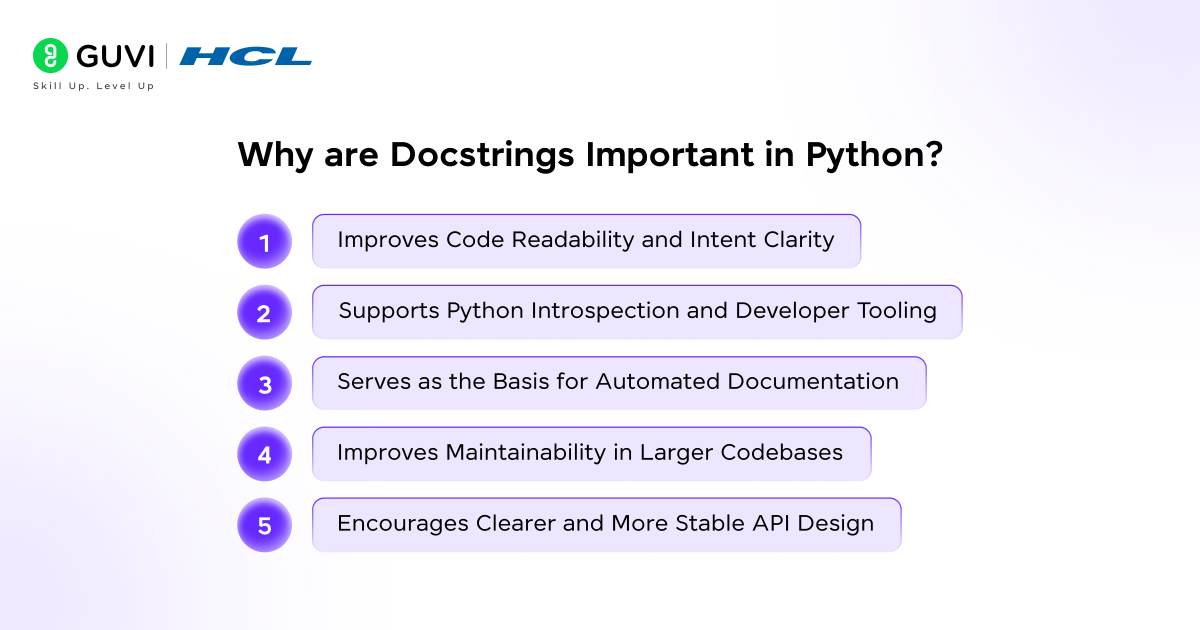Select the 'Improves Code Readability' item
Viewport: 1200px width, 630px height.
tap(586, 240)
